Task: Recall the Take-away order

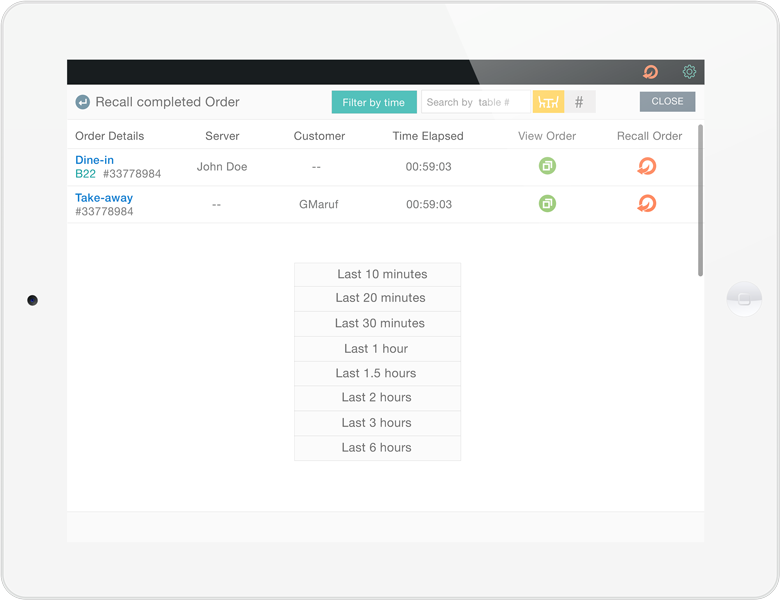Action: click(x=647, y=204)
